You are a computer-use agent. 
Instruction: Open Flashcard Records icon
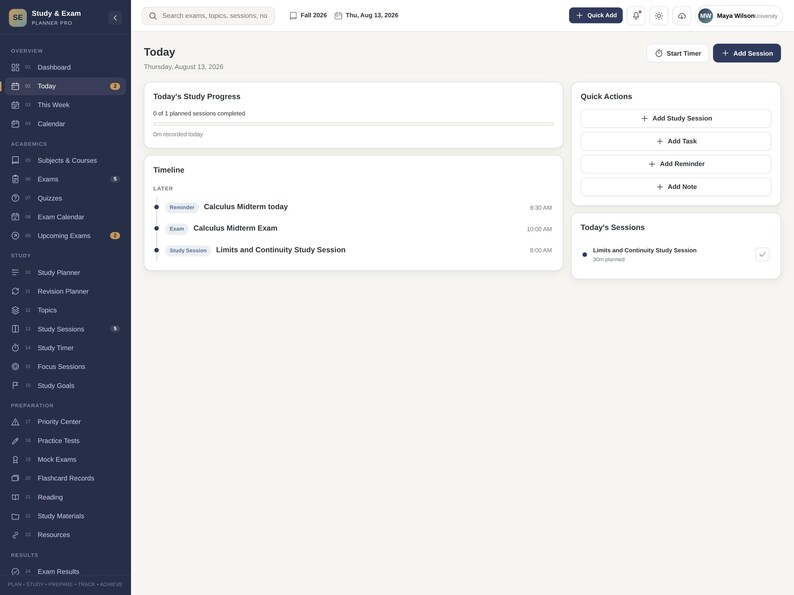click(15, 478)
